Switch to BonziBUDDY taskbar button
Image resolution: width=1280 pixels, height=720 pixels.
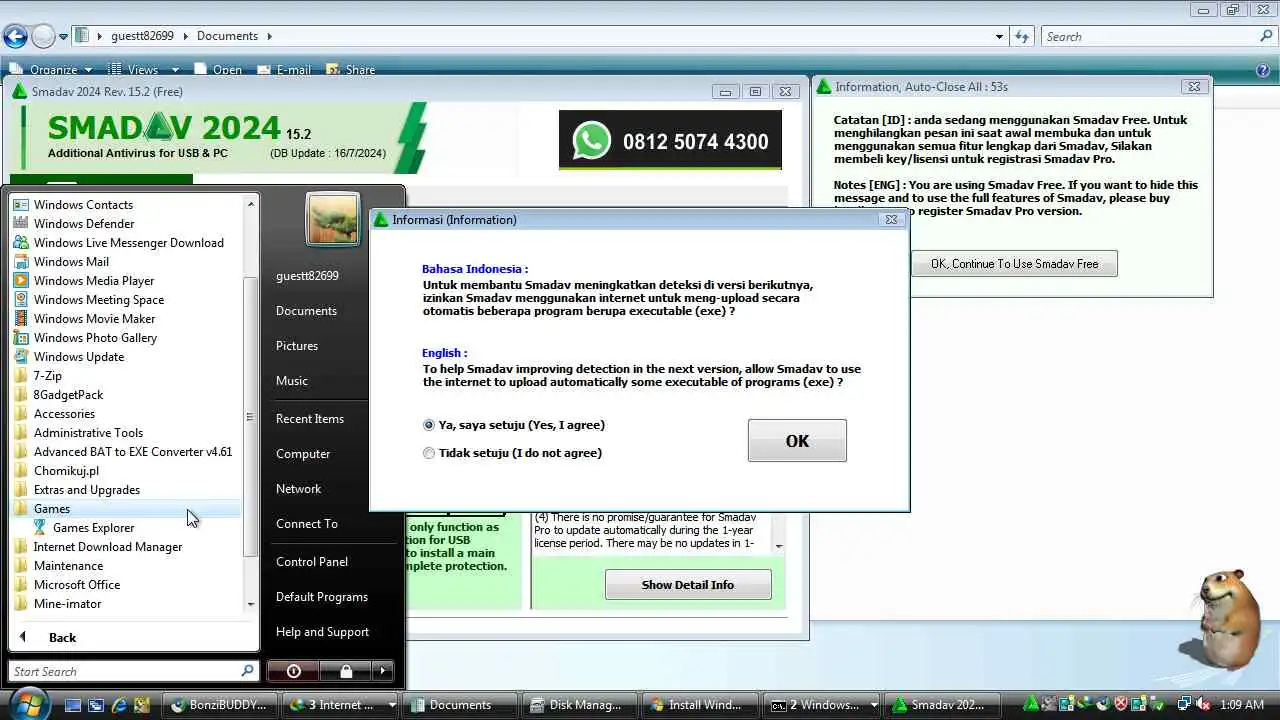tap(220, 705)
